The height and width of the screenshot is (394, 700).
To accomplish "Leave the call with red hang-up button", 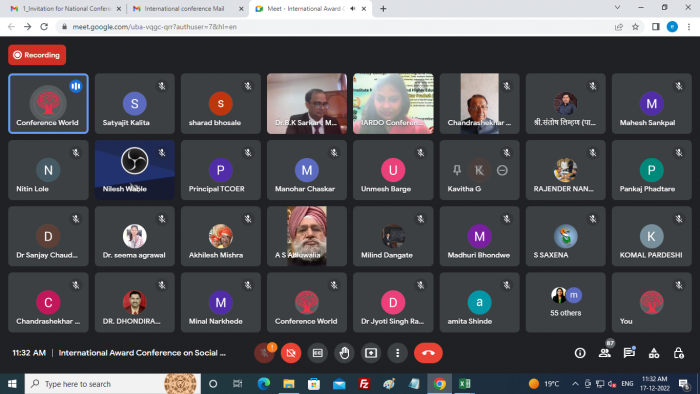I will pos(428,353).
